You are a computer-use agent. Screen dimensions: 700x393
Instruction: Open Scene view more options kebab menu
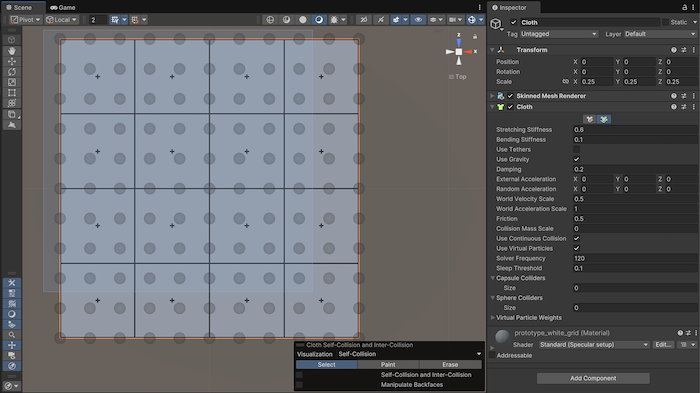pyautogui.click(x=479, y=7)
